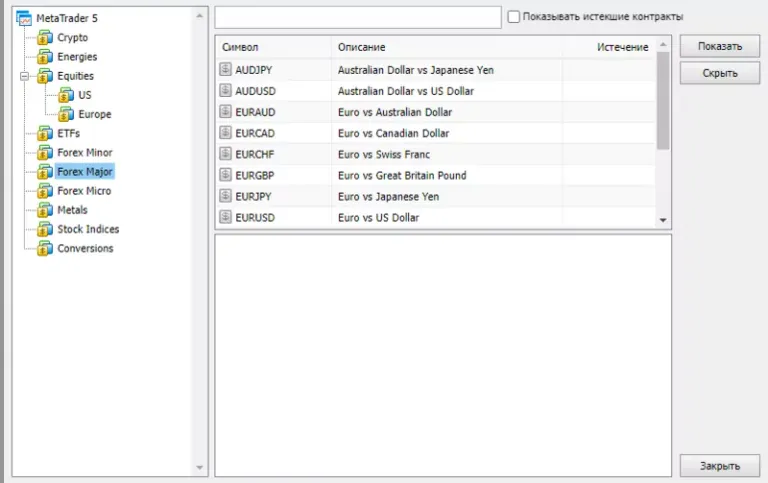Click 'Euro vs Australian Dollar' description
Image resolution: width=768 pixels, height=483 pixels.
tap(395, 112)
